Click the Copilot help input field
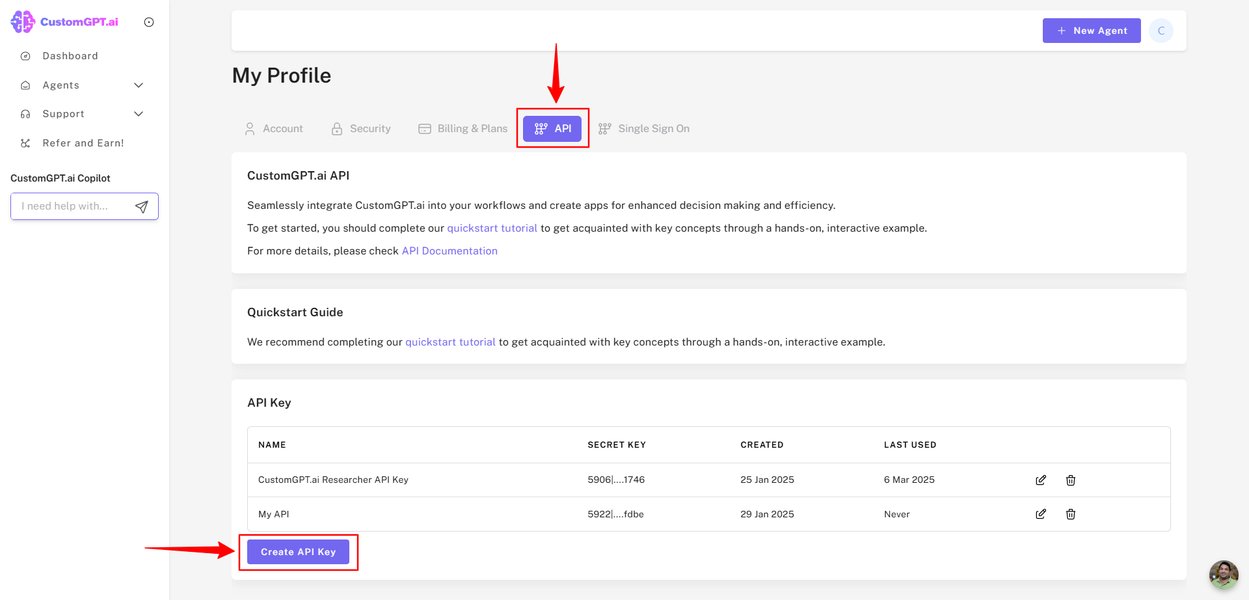This screenshot has width=1249, height=600. coord(84,206)
